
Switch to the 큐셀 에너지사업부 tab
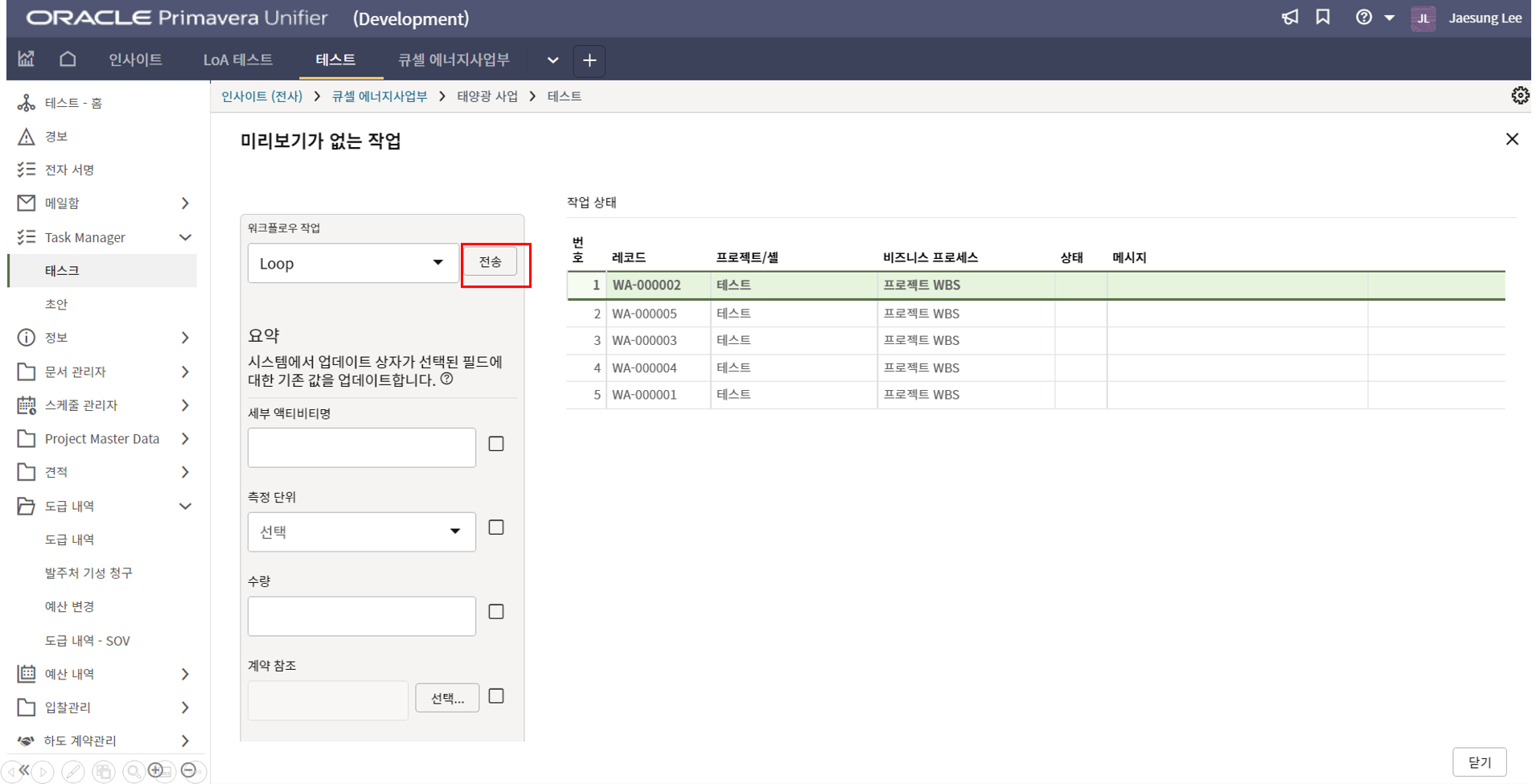pos(454,60)
